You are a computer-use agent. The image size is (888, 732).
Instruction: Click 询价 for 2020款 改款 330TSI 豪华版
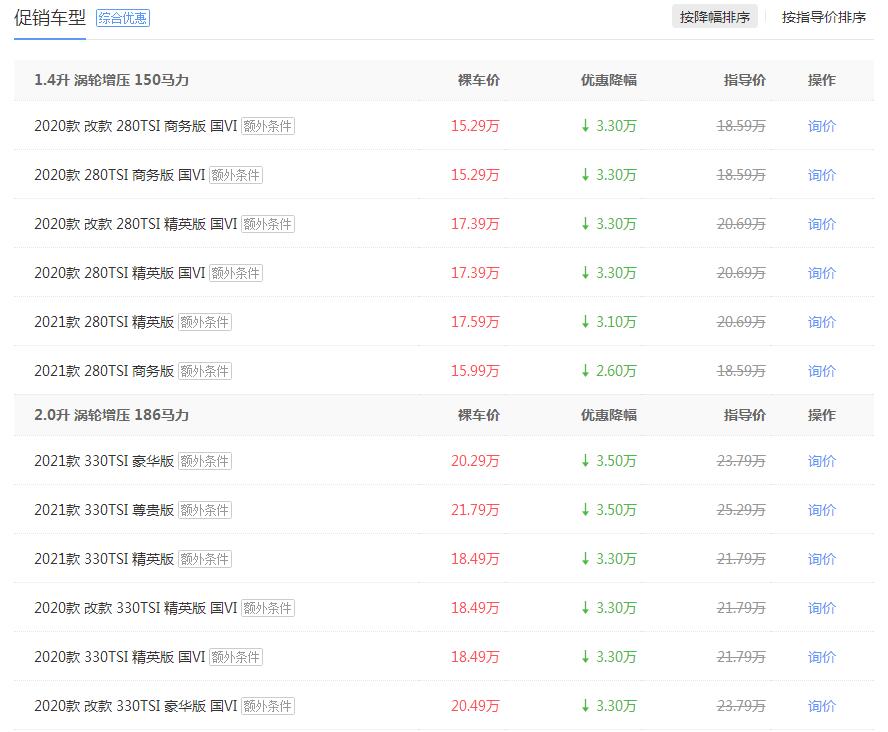tap(822, 706)
